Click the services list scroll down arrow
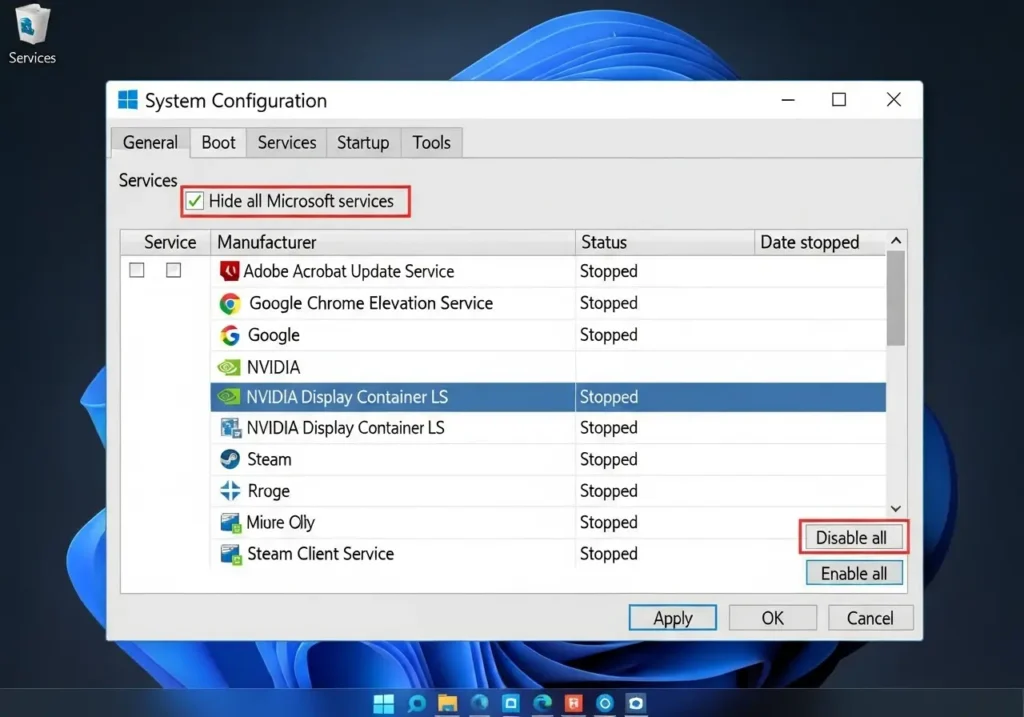Viewport: 1024px width, 717px height. click(x=896, y=509)
